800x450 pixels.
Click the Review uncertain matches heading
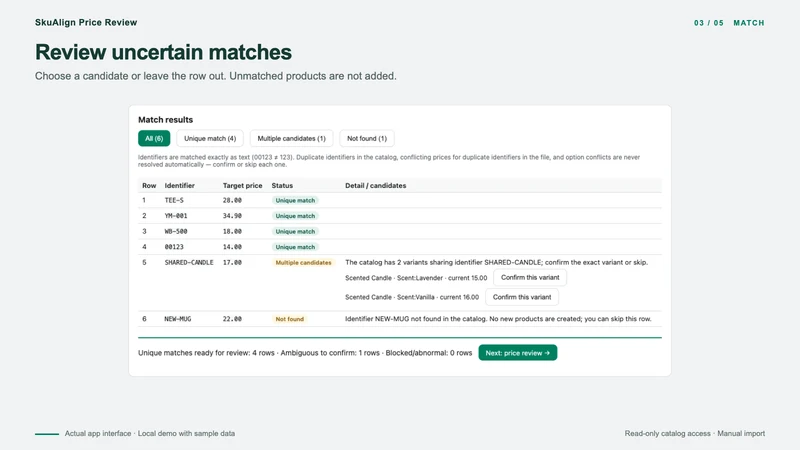163,52
